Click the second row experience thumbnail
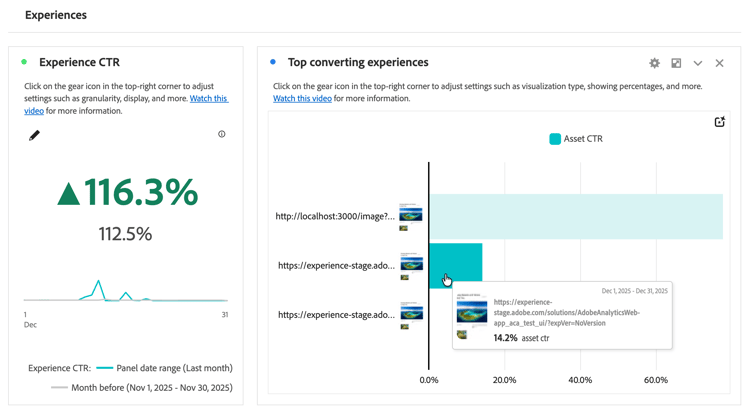This screenshot has height=411, width=750. tap(410, 264)
